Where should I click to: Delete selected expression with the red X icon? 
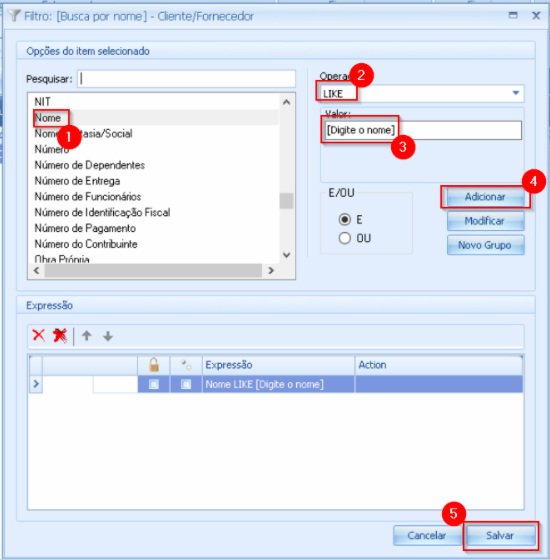[38, 336]
